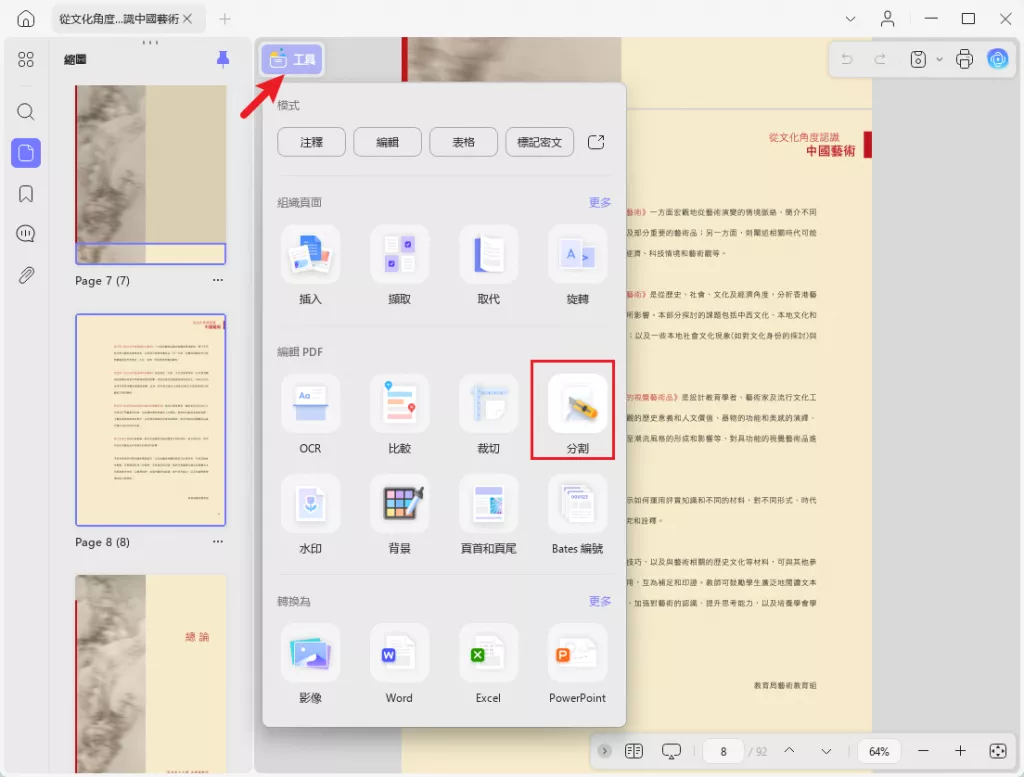
Task: Show more Convert To (轉換為) options
Action: tap(600, 601)
